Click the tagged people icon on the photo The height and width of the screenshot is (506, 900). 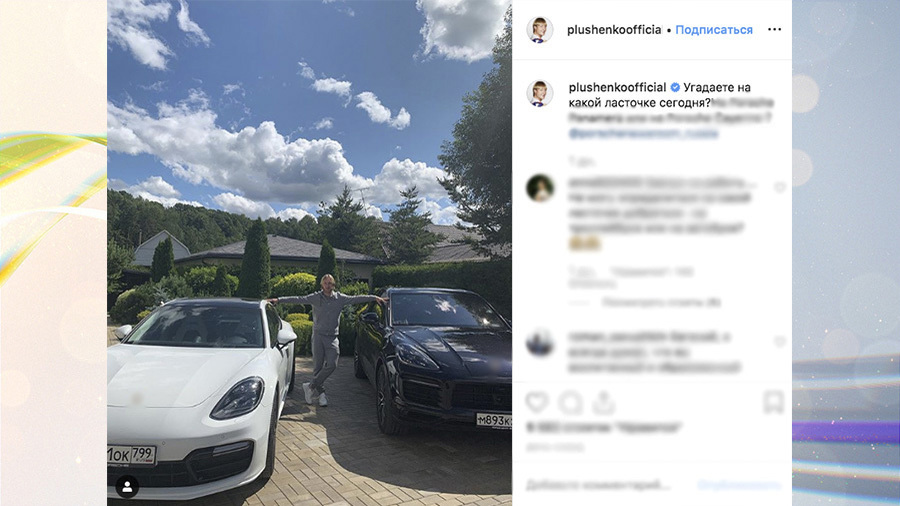click(127, 487)
